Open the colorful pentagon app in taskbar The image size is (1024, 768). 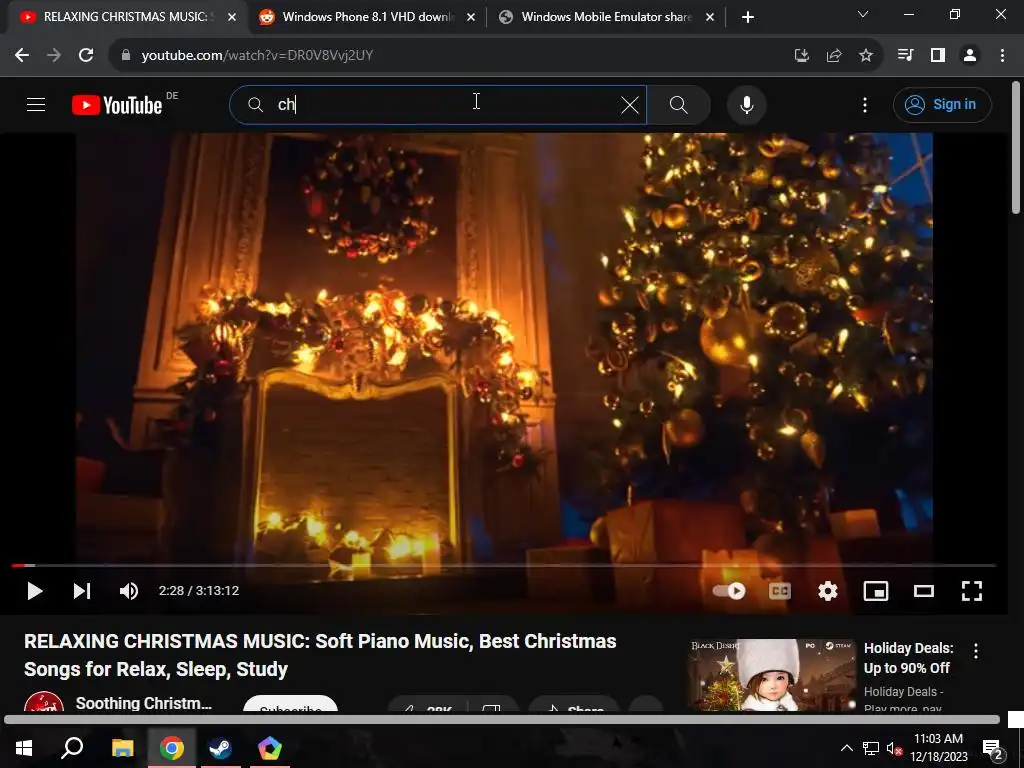click(x=270, y=748)
